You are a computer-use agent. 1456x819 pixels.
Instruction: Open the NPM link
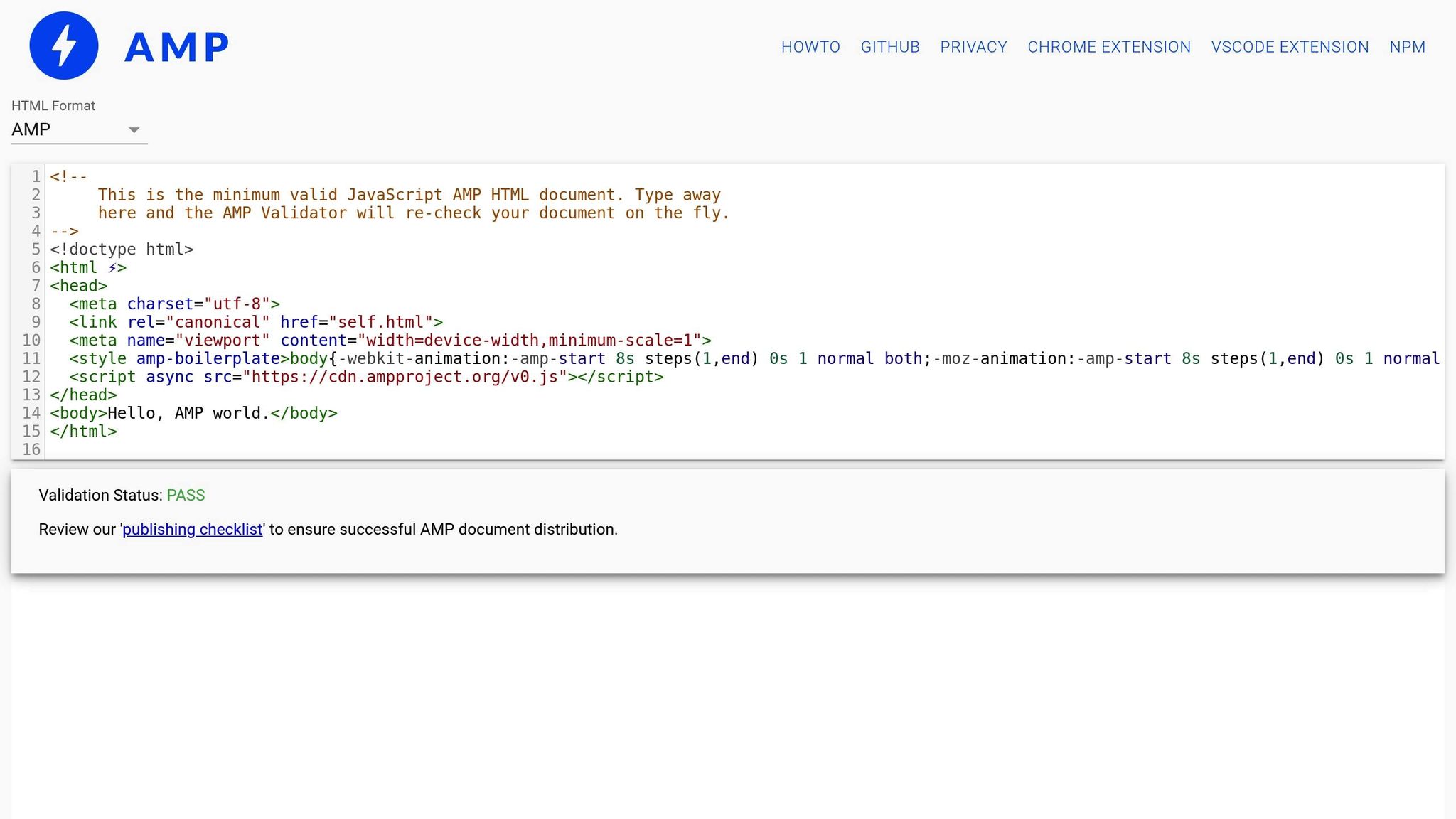tap(1408, 47)
